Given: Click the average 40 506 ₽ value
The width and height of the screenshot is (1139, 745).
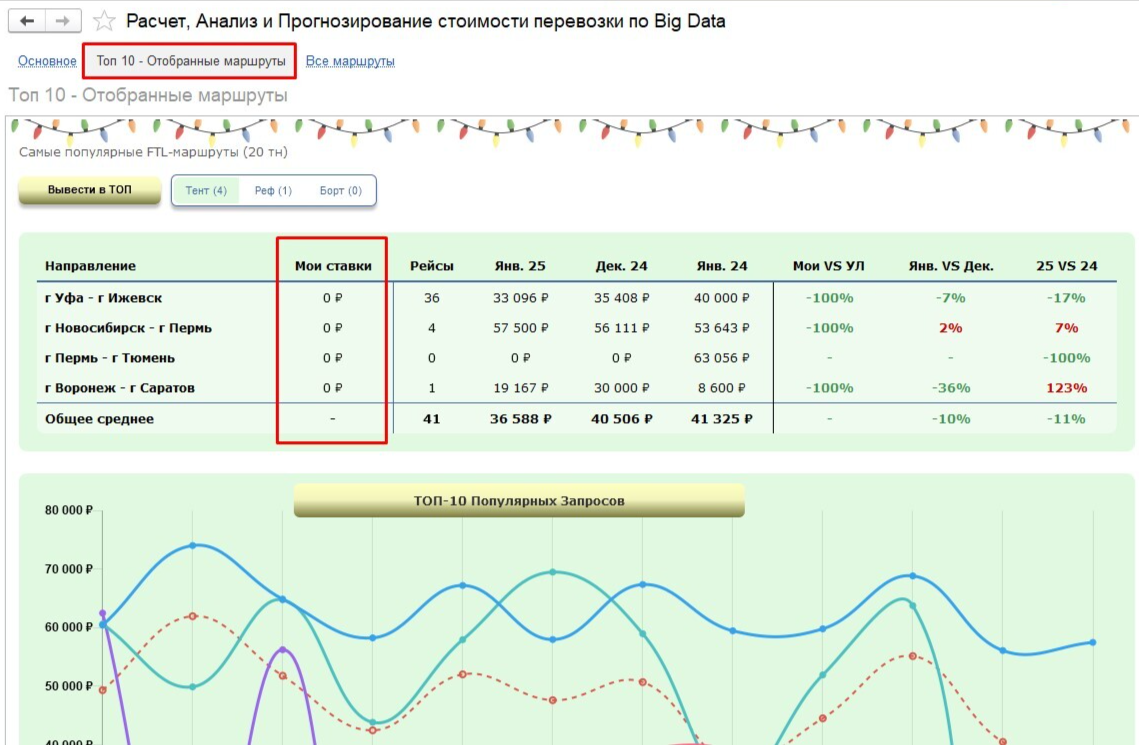Looking at the screenshot, I should point(621,419).
